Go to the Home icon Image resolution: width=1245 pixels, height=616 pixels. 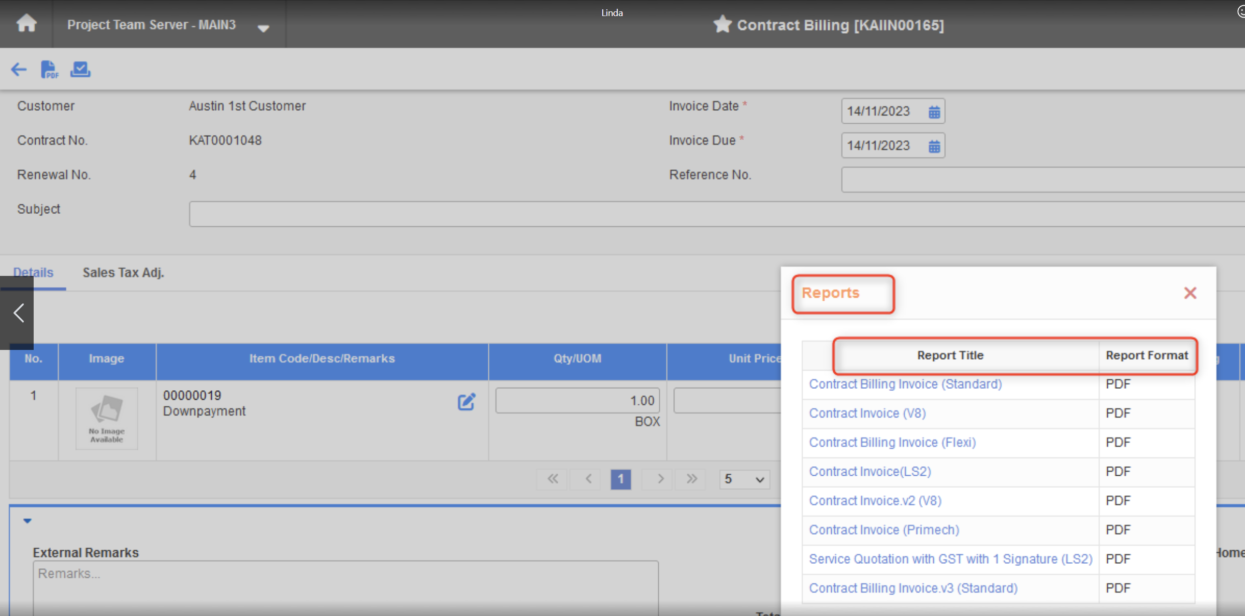[x=25, y=23]
